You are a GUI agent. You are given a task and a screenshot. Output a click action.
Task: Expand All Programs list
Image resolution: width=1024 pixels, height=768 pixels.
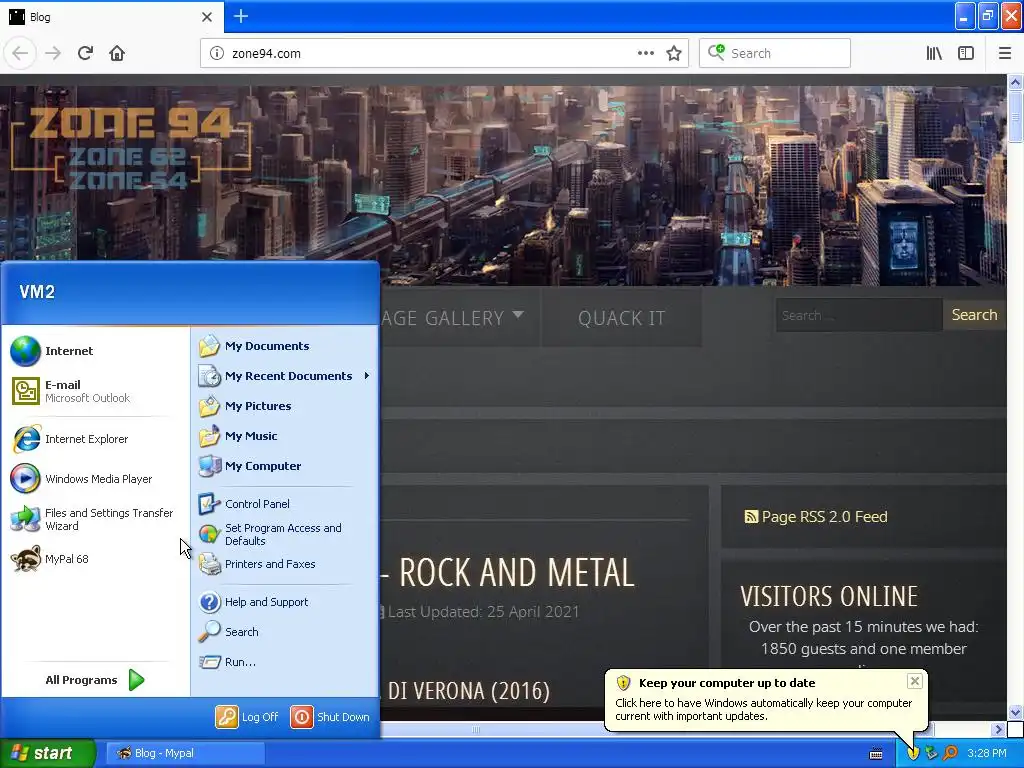[95, 680]
